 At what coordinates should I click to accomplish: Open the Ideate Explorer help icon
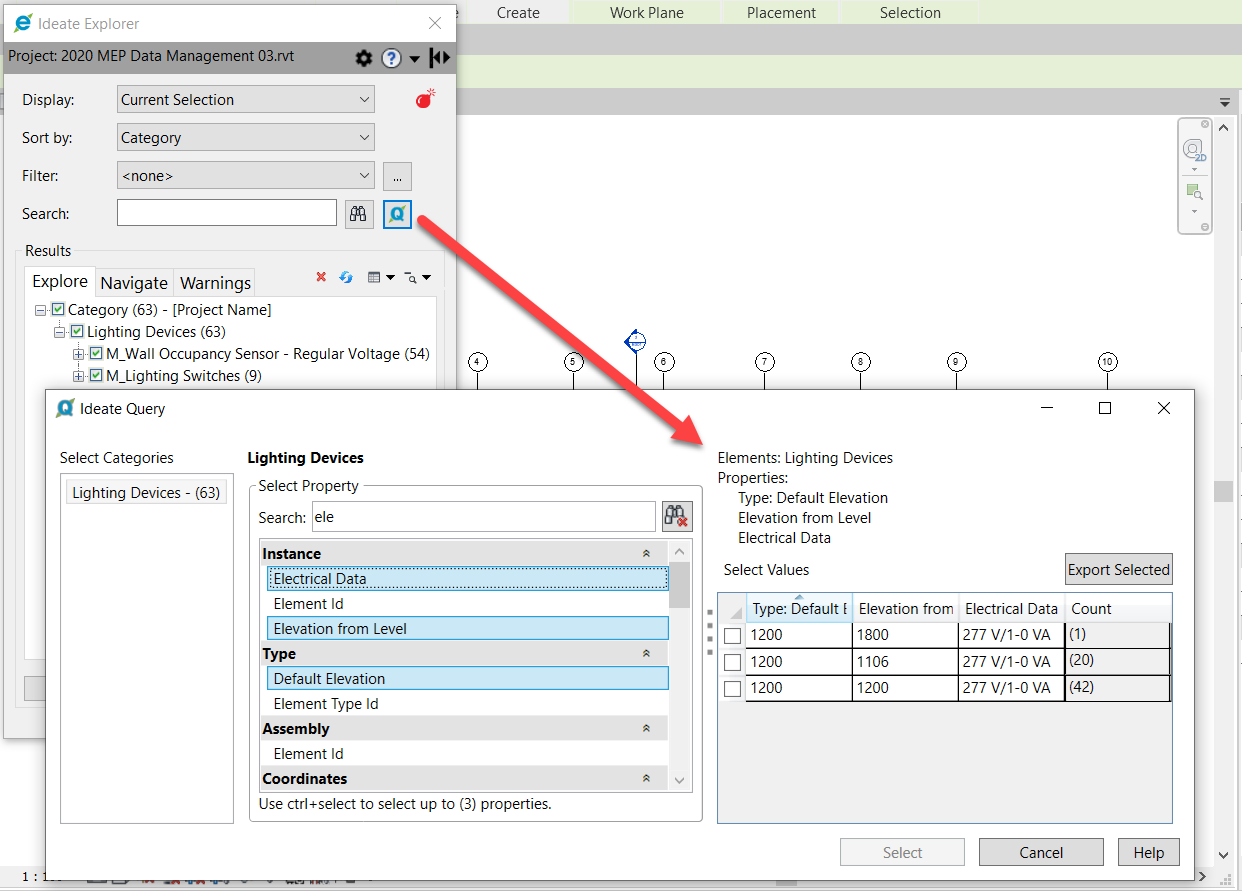click(x=391, y=58)
